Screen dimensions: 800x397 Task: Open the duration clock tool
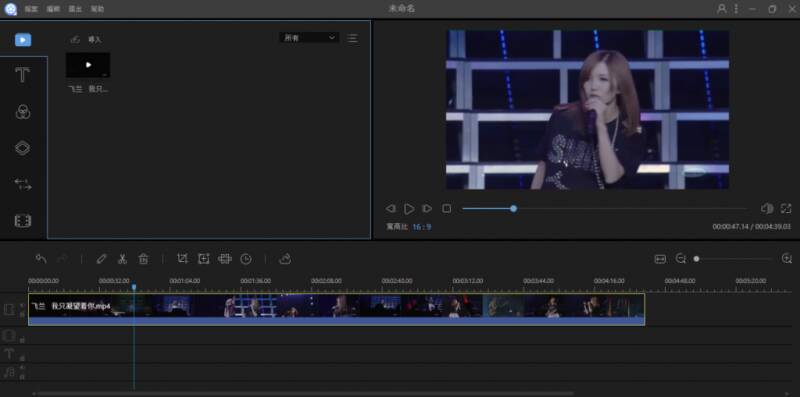click(x=246, y=259)
